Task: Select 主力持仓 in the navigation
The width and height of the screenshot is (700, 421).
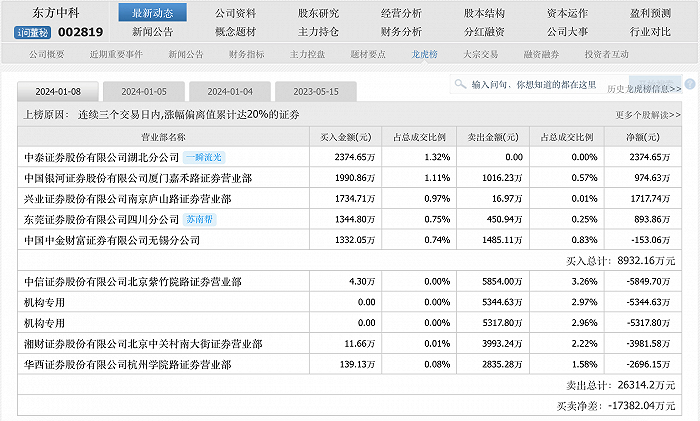Action: [318, 31]
